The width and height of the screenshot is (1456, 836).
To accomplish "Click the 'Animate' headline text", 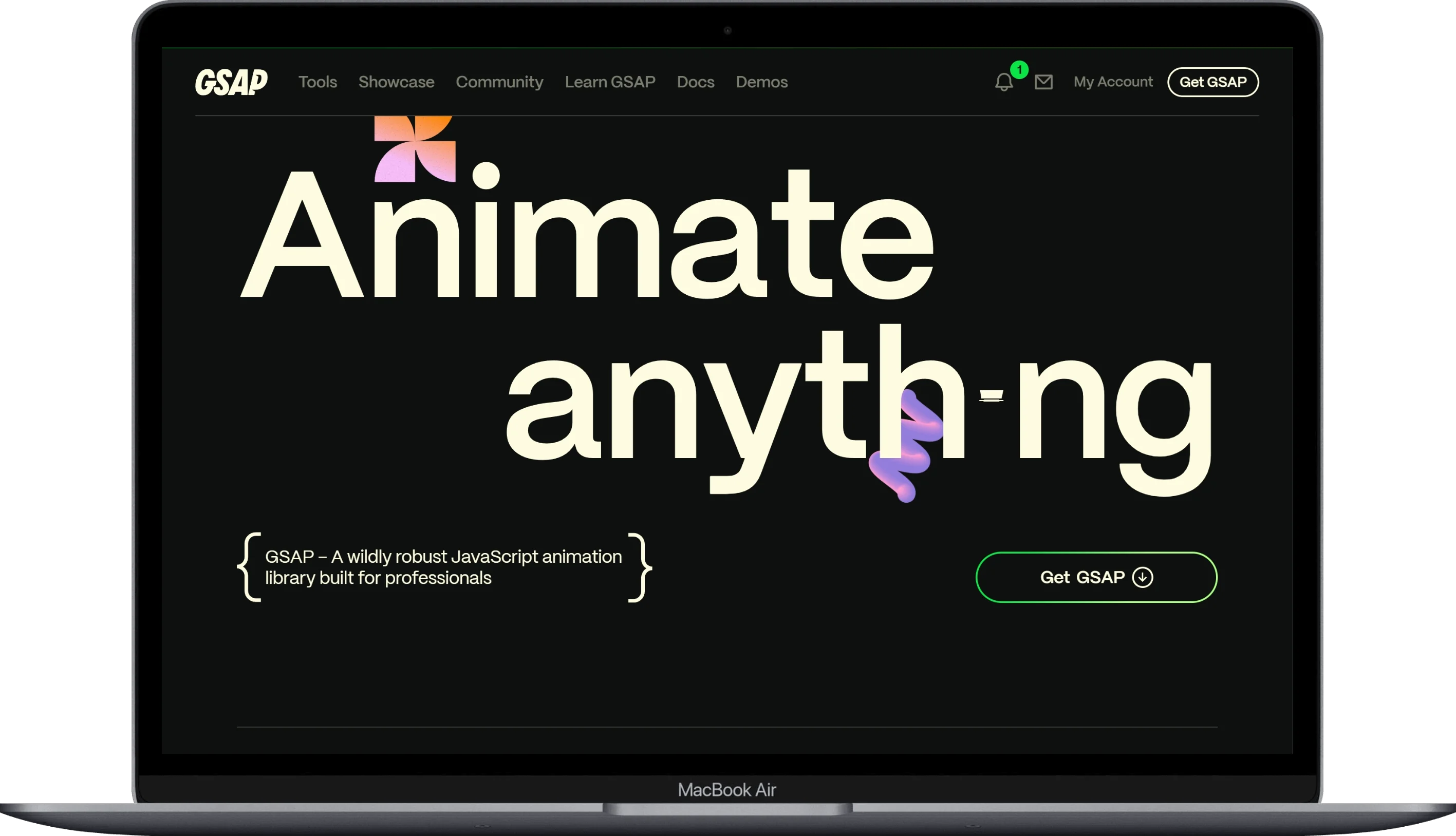I will [x=587, y=234].
